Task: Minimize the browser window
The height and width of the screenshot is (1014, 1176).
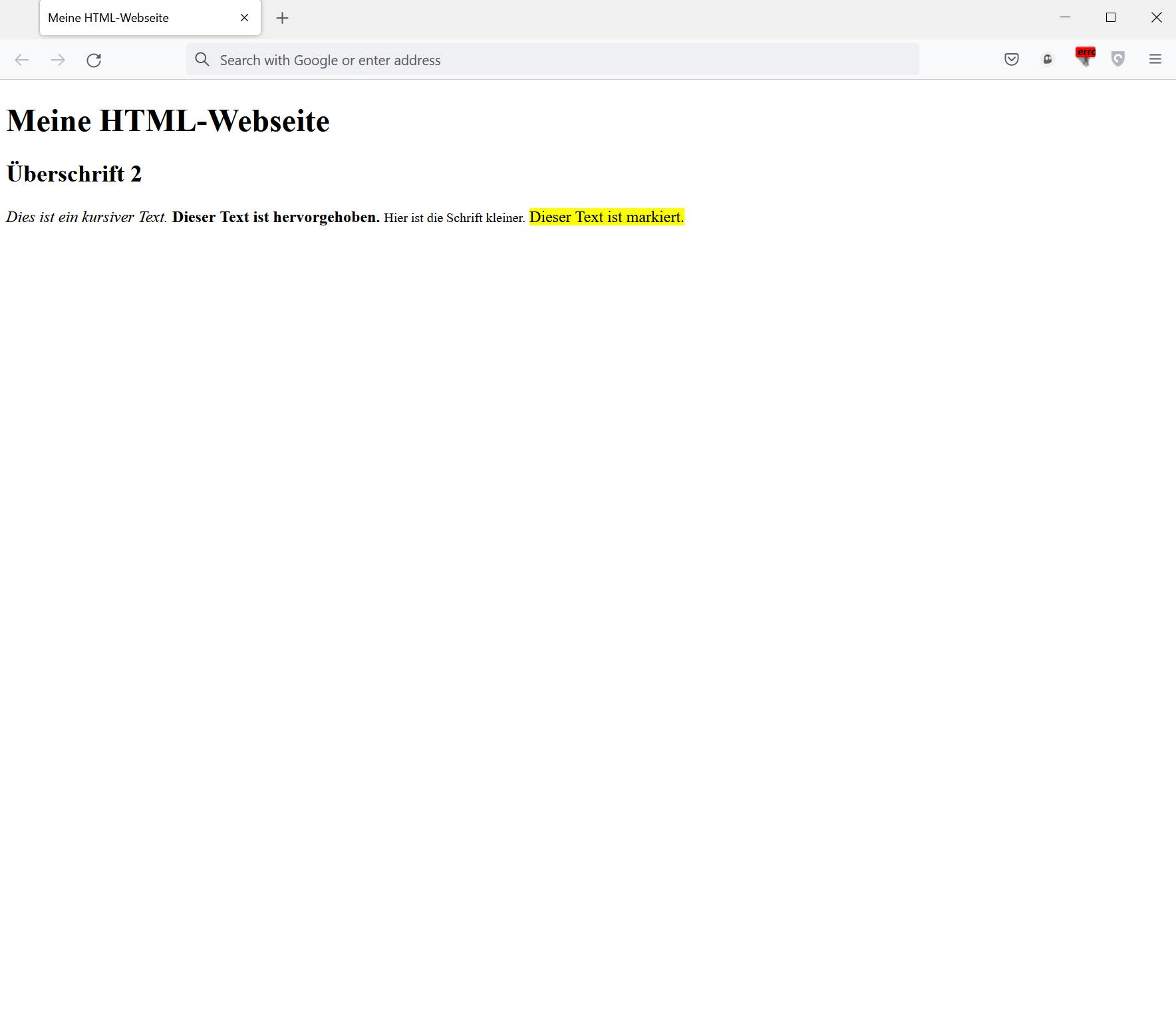Action: [1064, 18]
